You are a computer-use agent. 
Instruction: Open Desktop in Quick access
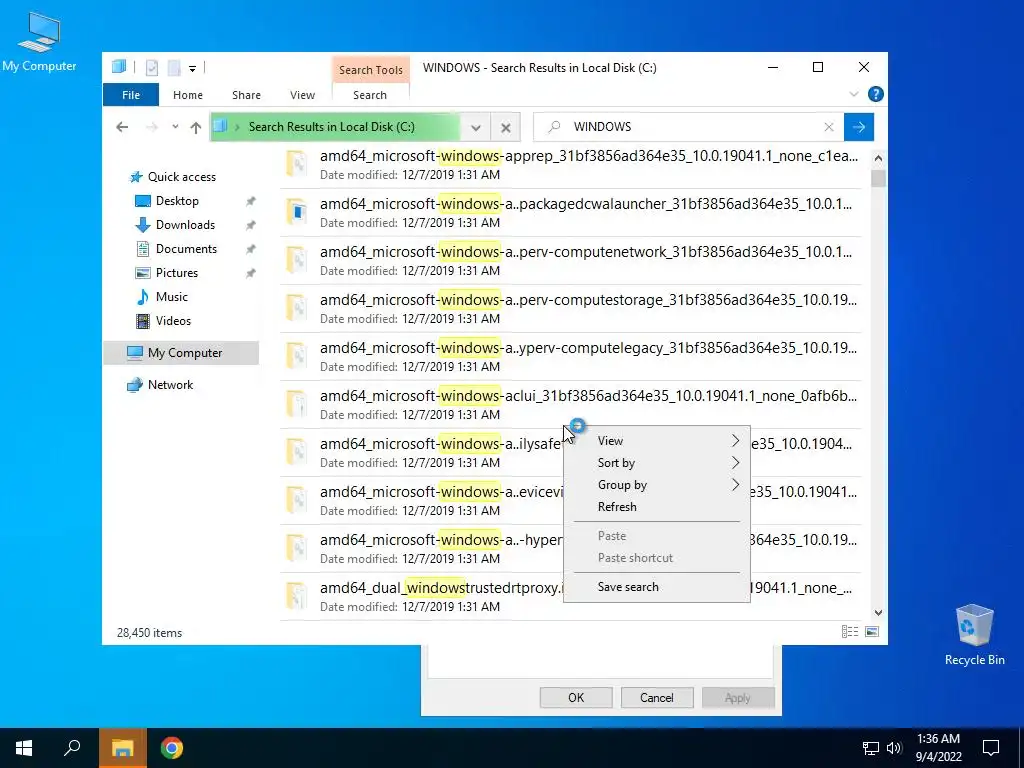(x=176, y=200)
